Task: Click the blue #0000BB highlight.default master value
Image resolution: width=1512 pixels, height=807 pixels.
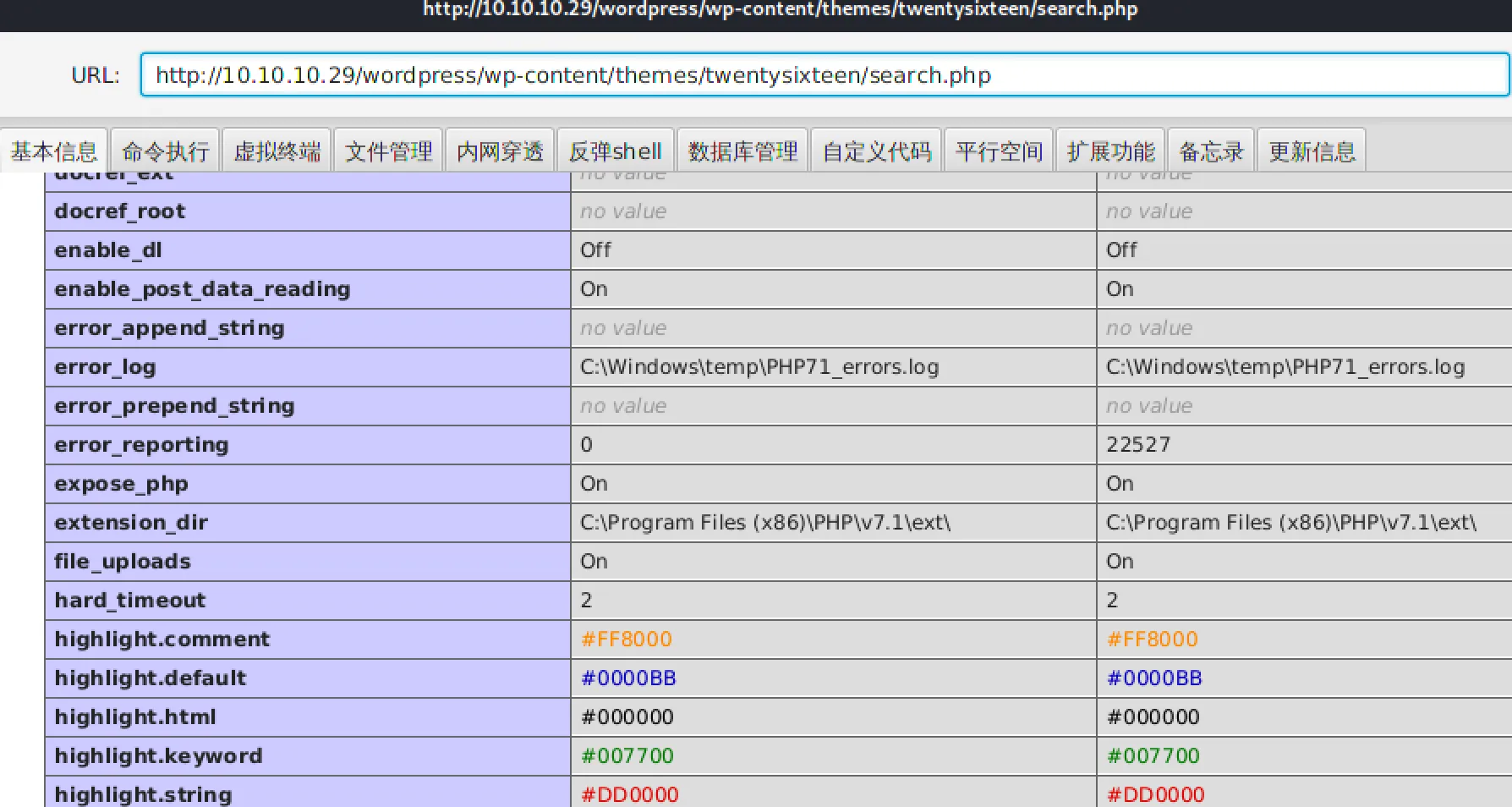Action: pyautogui.click(x=1154, y=678)
